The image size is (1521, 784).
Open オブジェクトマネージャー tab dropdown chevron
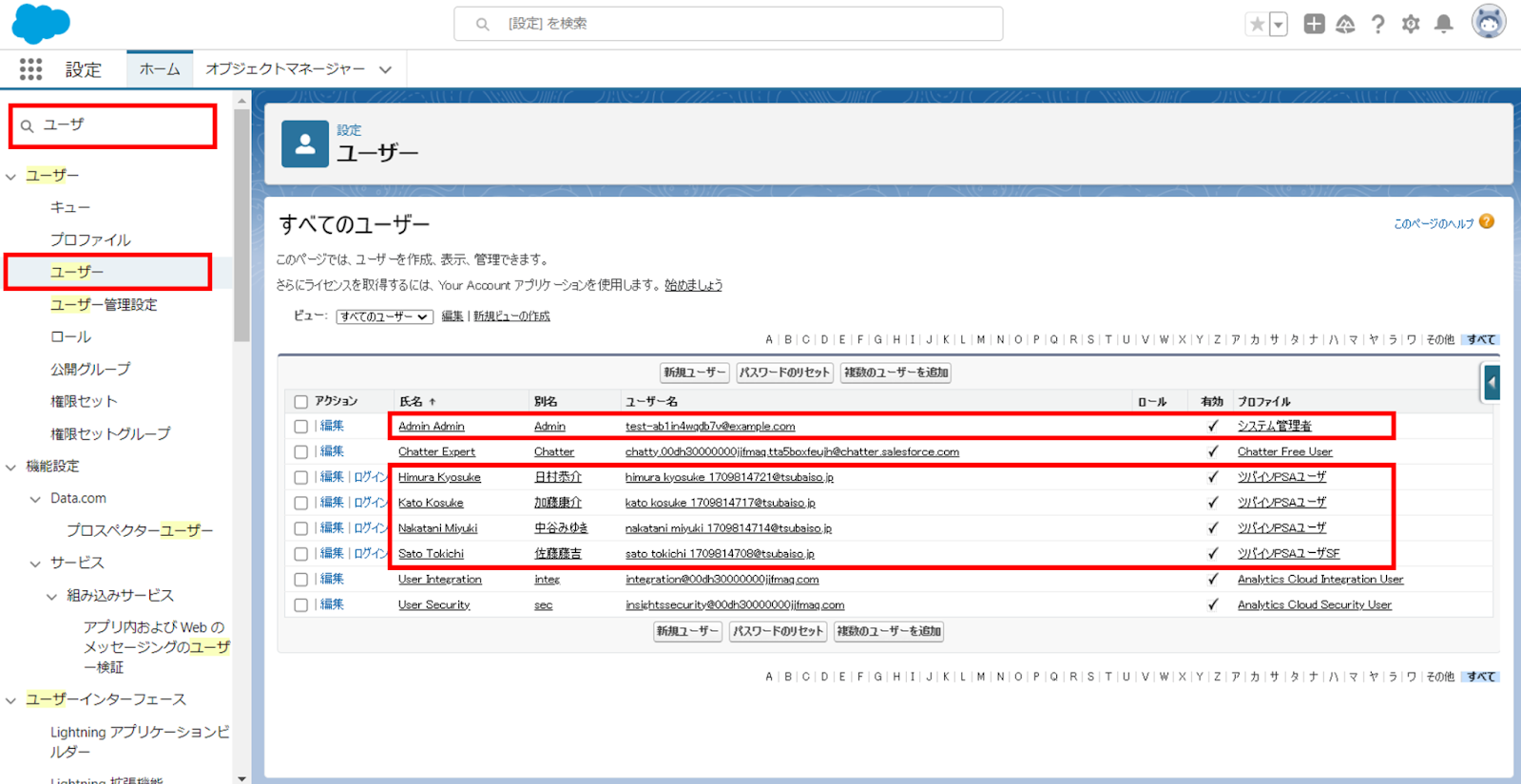point(385,69)
